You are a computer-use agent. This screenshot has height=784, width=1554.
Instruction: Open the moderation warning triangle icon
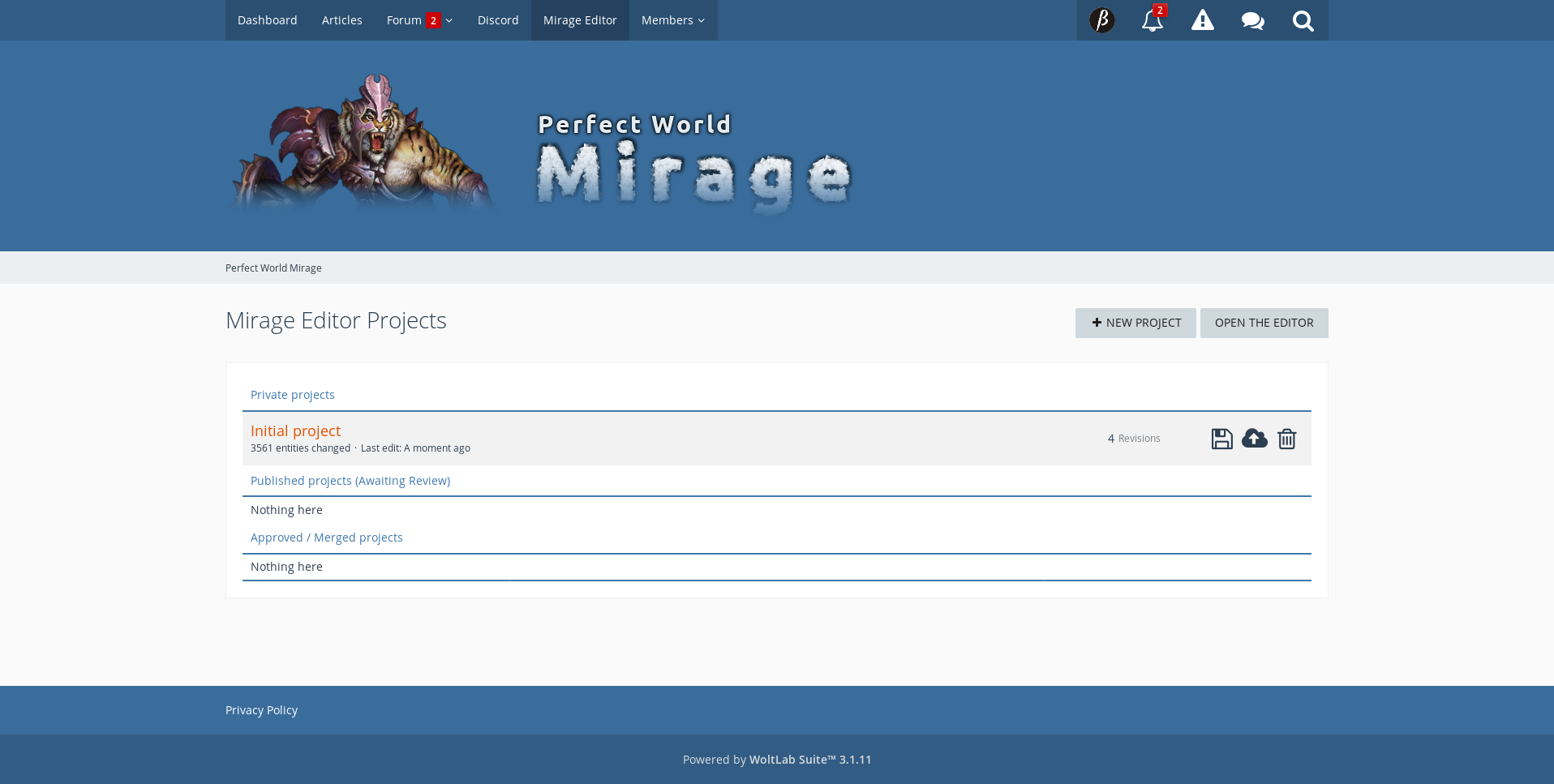pos(1202,20)
